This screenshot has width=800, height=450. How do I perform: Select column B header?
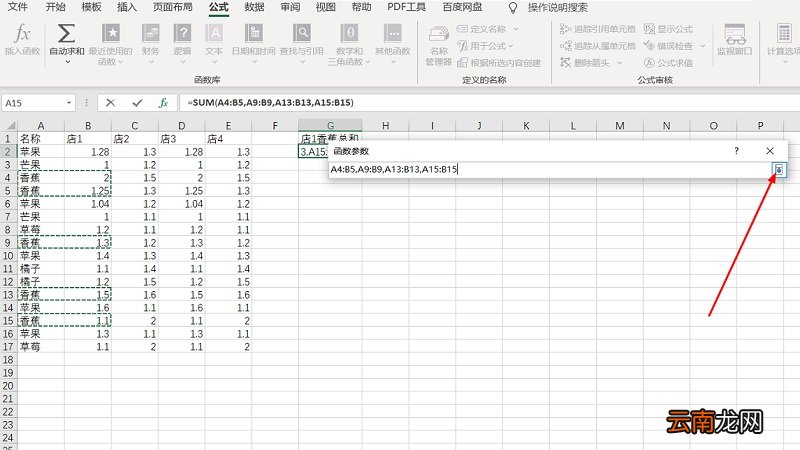(88, 126)
